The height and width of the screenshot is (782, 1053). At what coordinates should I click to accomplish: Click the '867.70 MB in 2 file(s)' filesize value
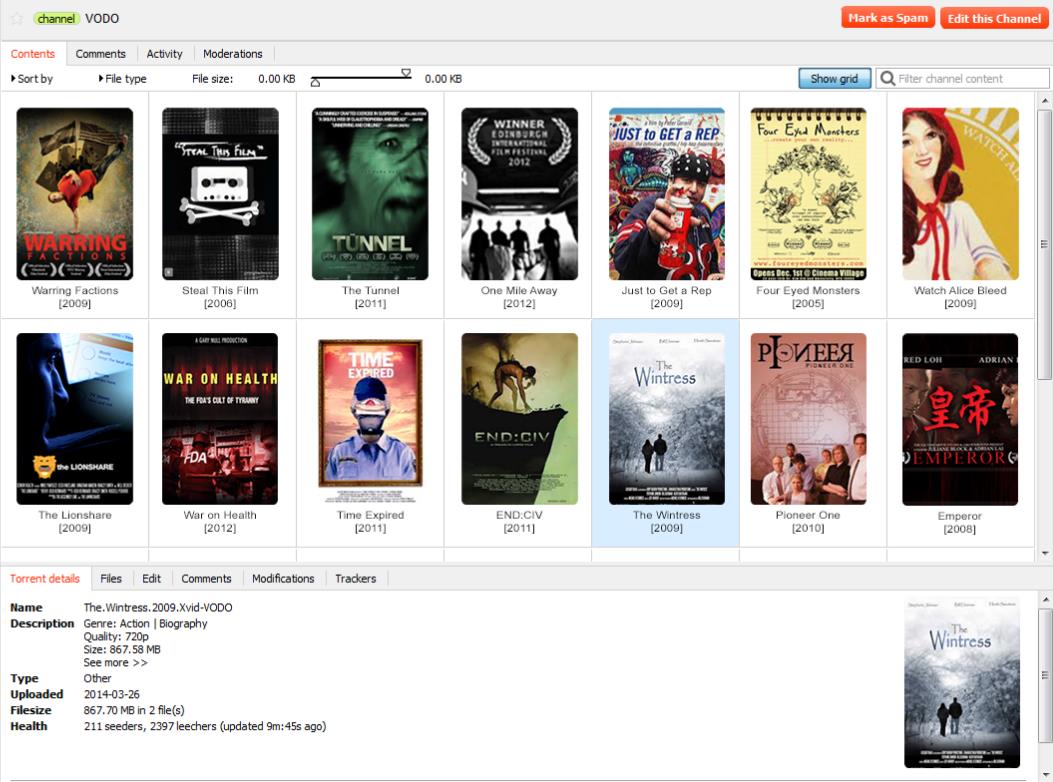click(x=134, y=710)
